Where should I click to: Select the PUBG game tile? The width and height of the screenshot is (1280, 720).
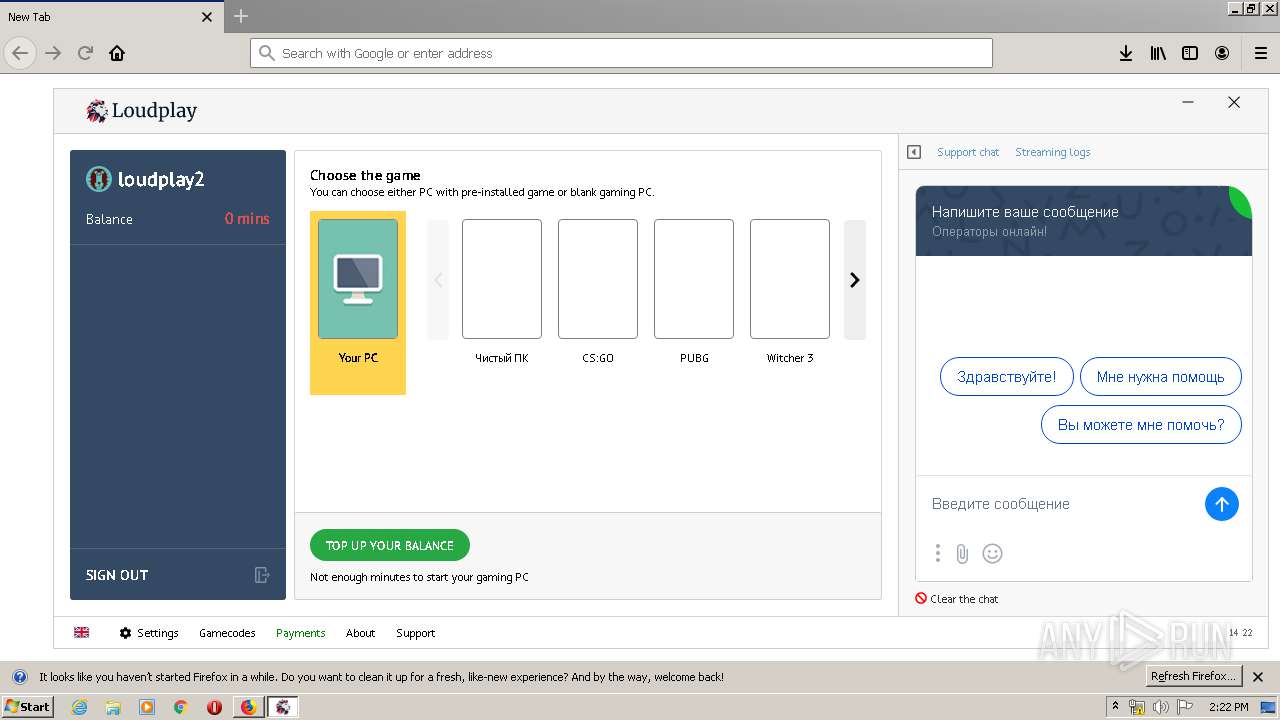pyautogui.click(x=694, y=279)
